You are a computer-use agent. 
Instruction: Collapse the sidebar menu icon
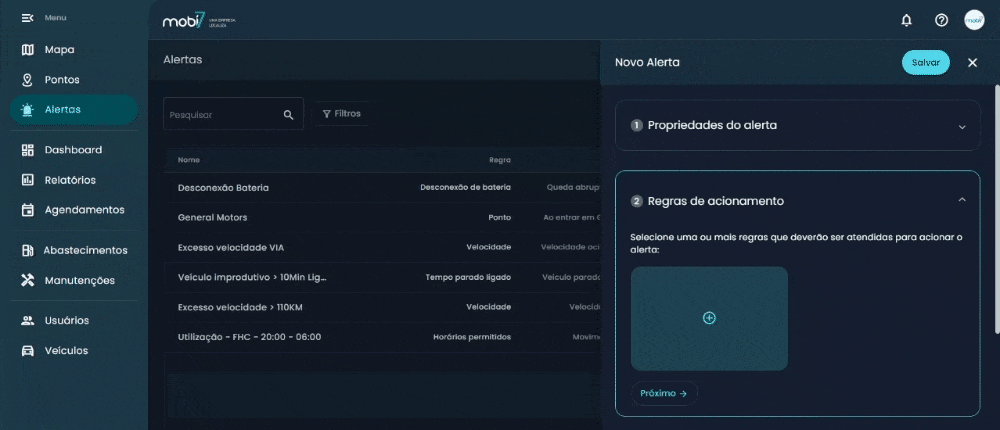pyautogui.click(x=28, y=18)
